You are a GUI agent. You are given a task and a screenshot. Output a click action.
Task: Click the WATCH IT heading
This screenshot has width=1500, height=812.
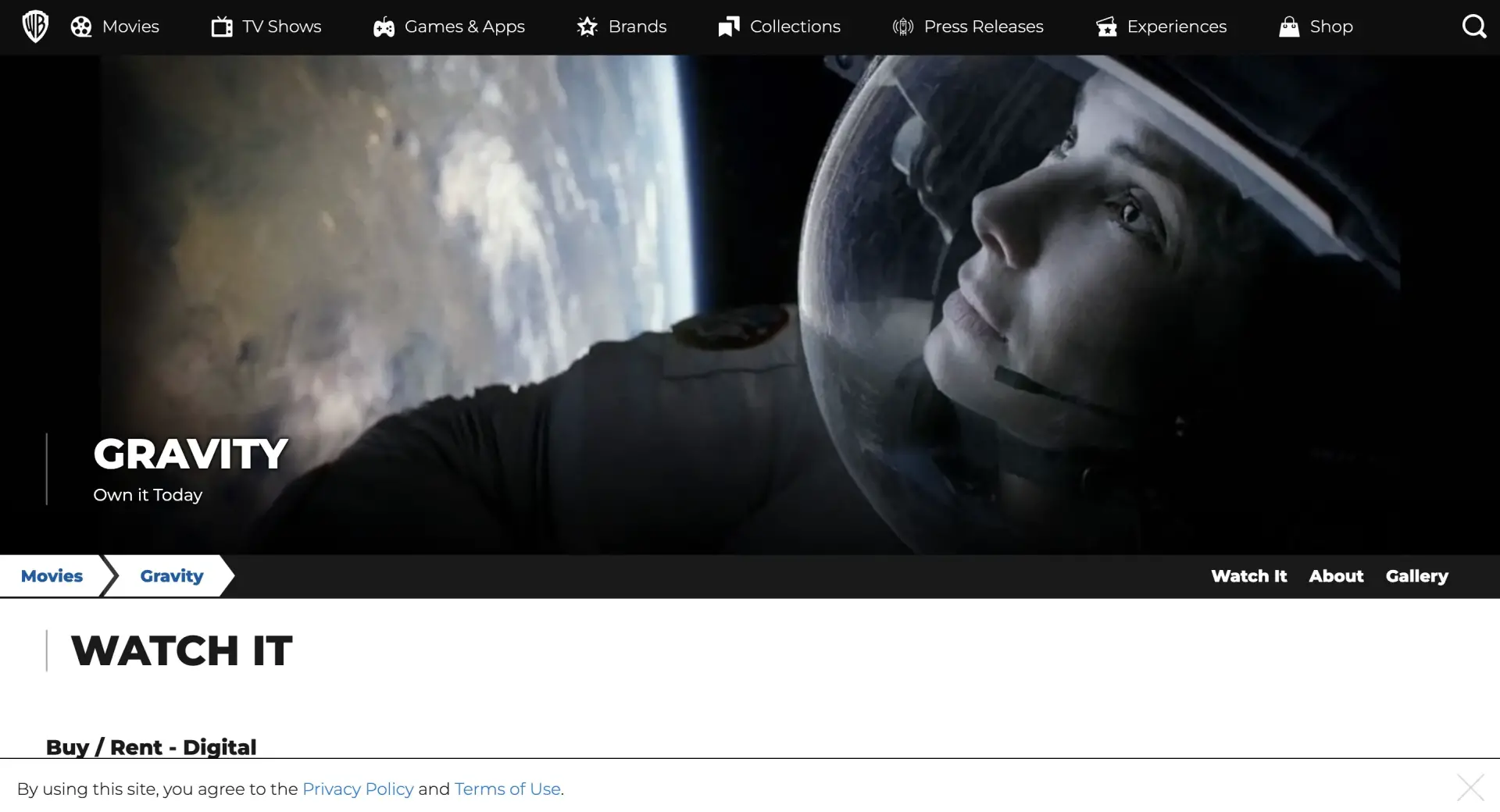pos(181,650)
